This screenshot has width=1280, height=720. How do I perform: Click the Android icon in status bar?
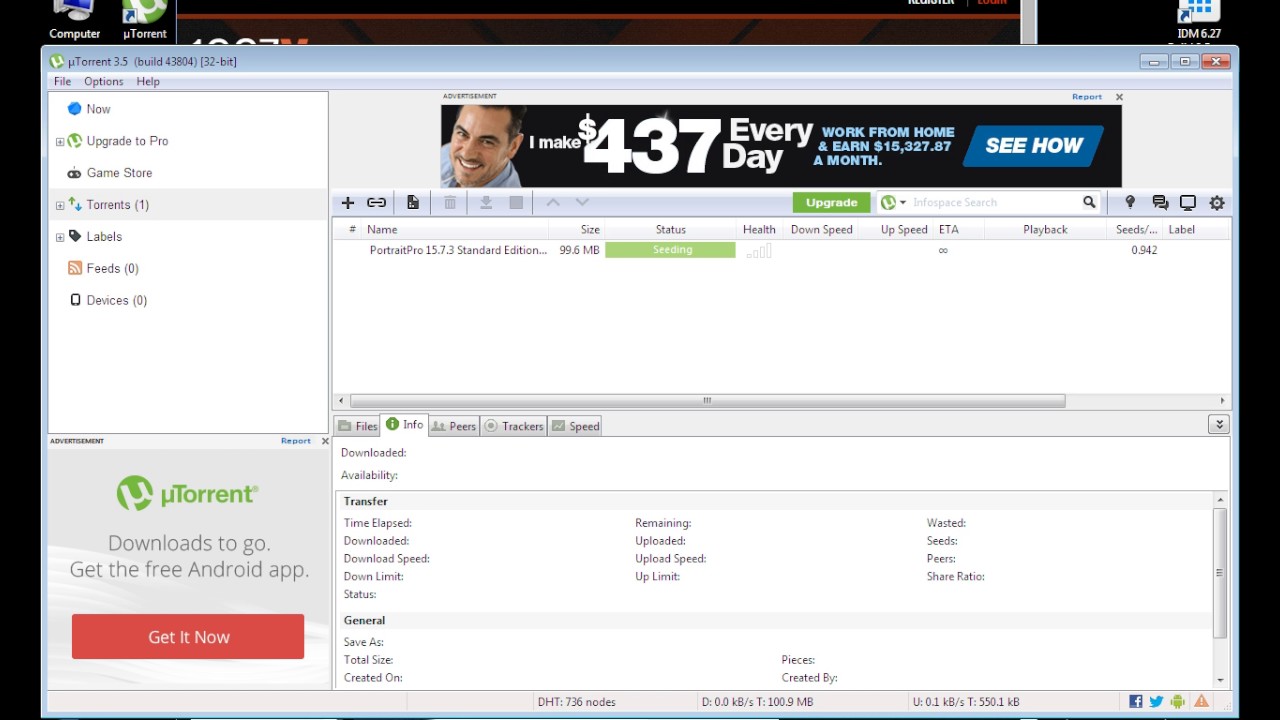point(1178,702)
